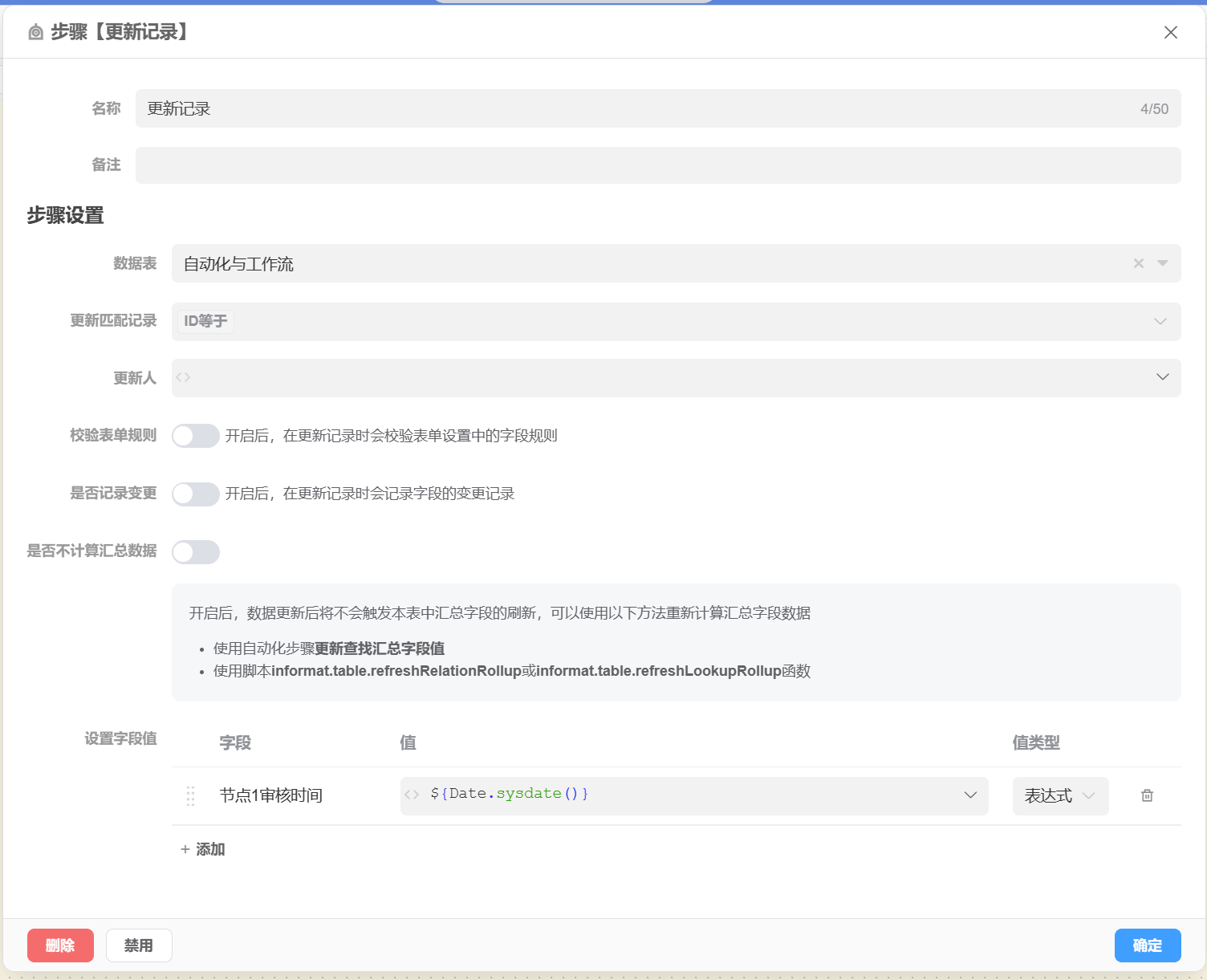
Task: Click the step icon beside the dialog title
Action: tap(35, 32)
